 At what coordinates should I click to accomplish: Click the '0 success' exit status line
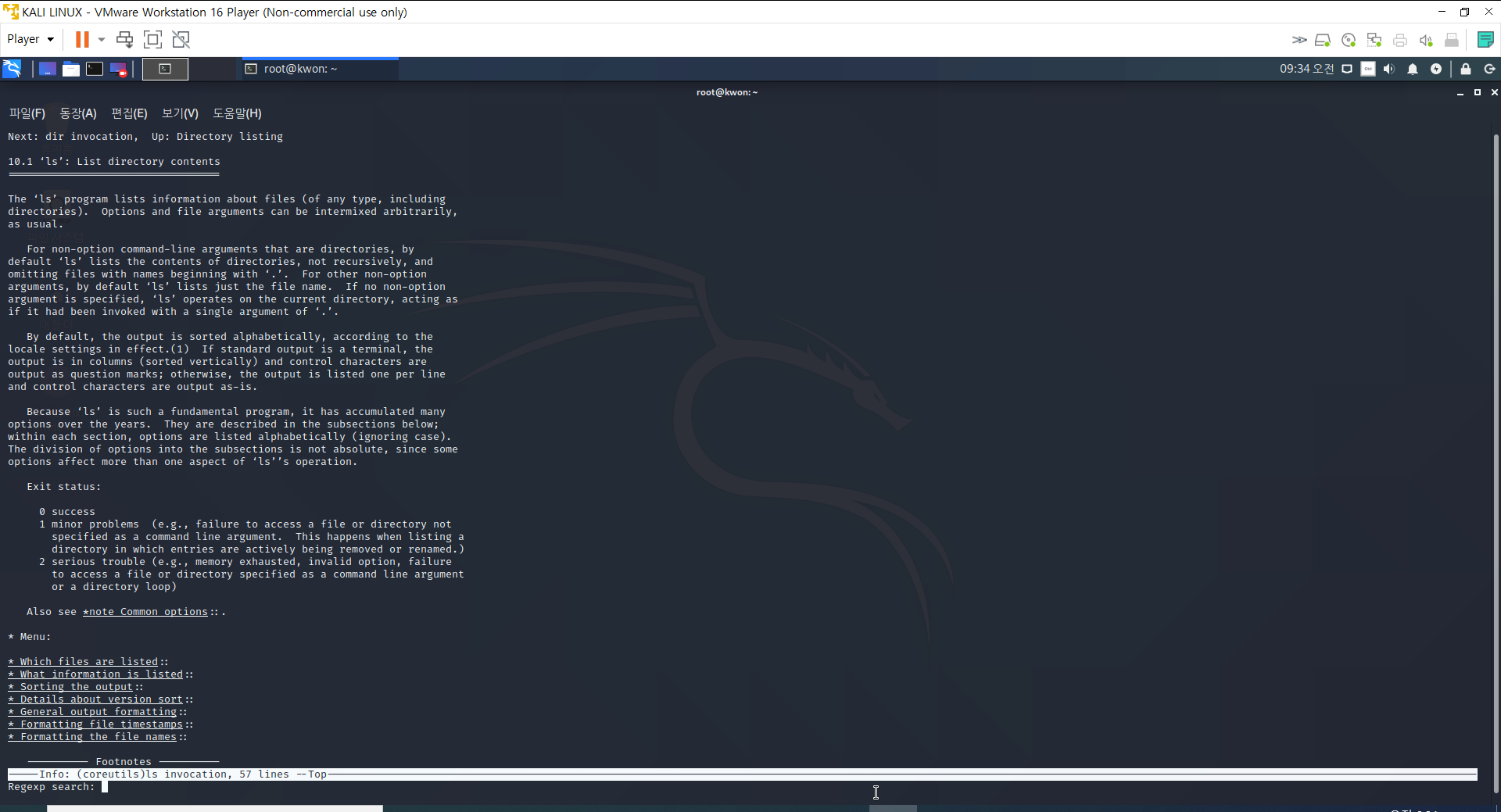click(x=67, y=512)
